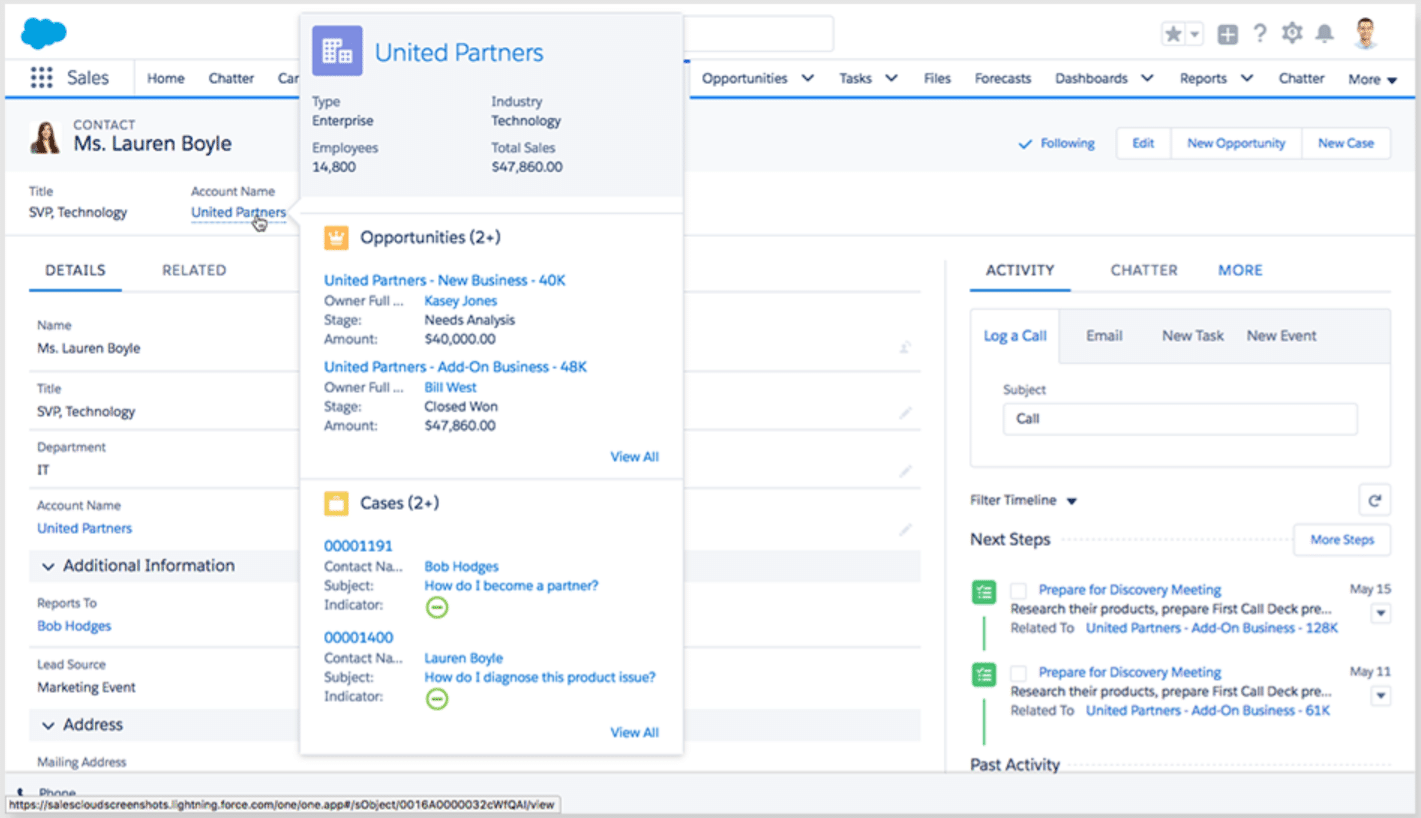The image size is (1421, 818).
Task: Switch to the RELATED tab
Action: click(x=194, y=270)
